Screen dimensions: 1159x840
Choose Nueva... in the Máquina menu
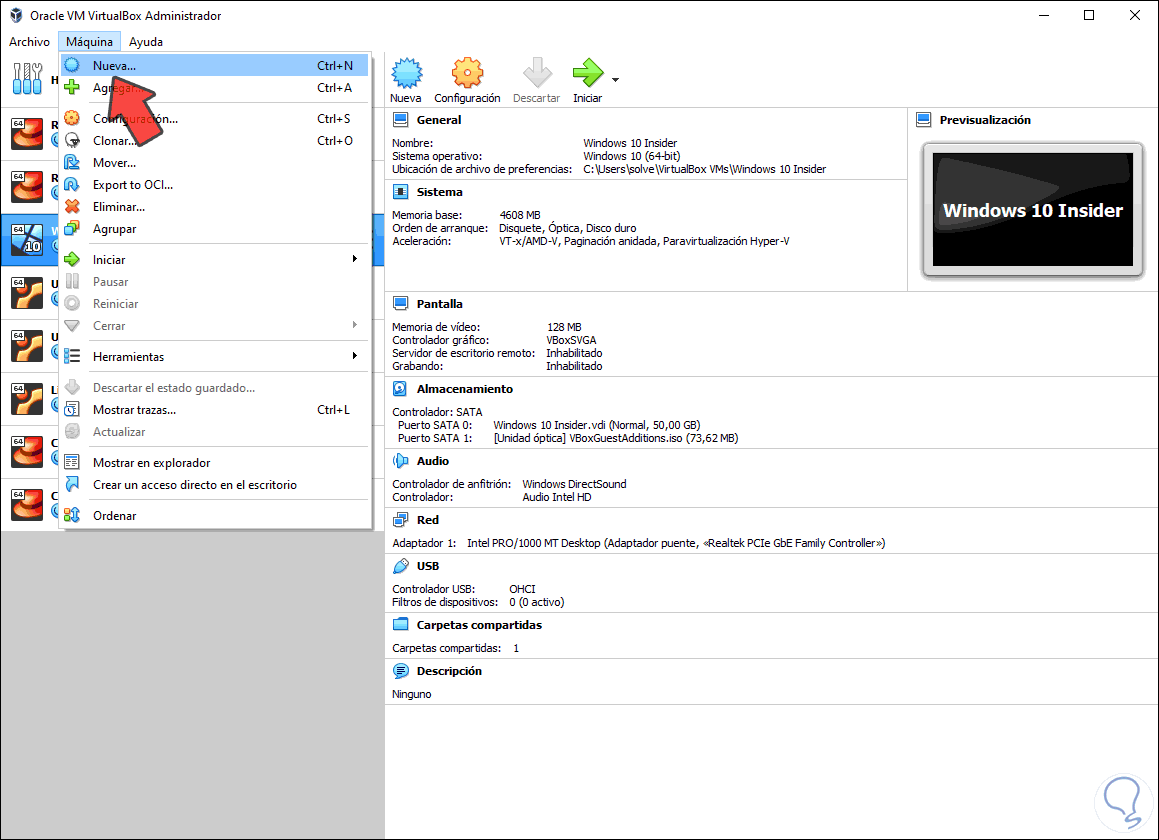(214, 66)
